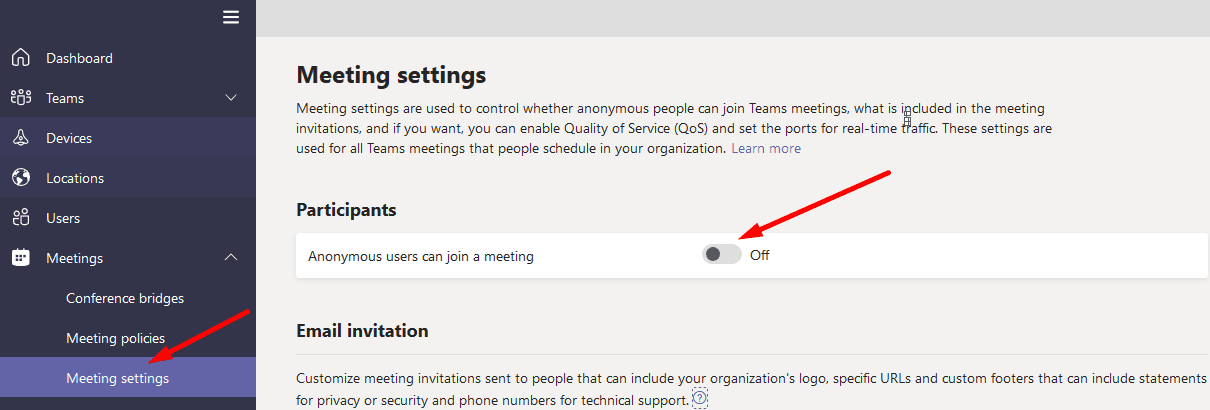Viewport: 1210px width, 410px height.
Task: Click the Dashboard home icon
Action: (20, 58)
